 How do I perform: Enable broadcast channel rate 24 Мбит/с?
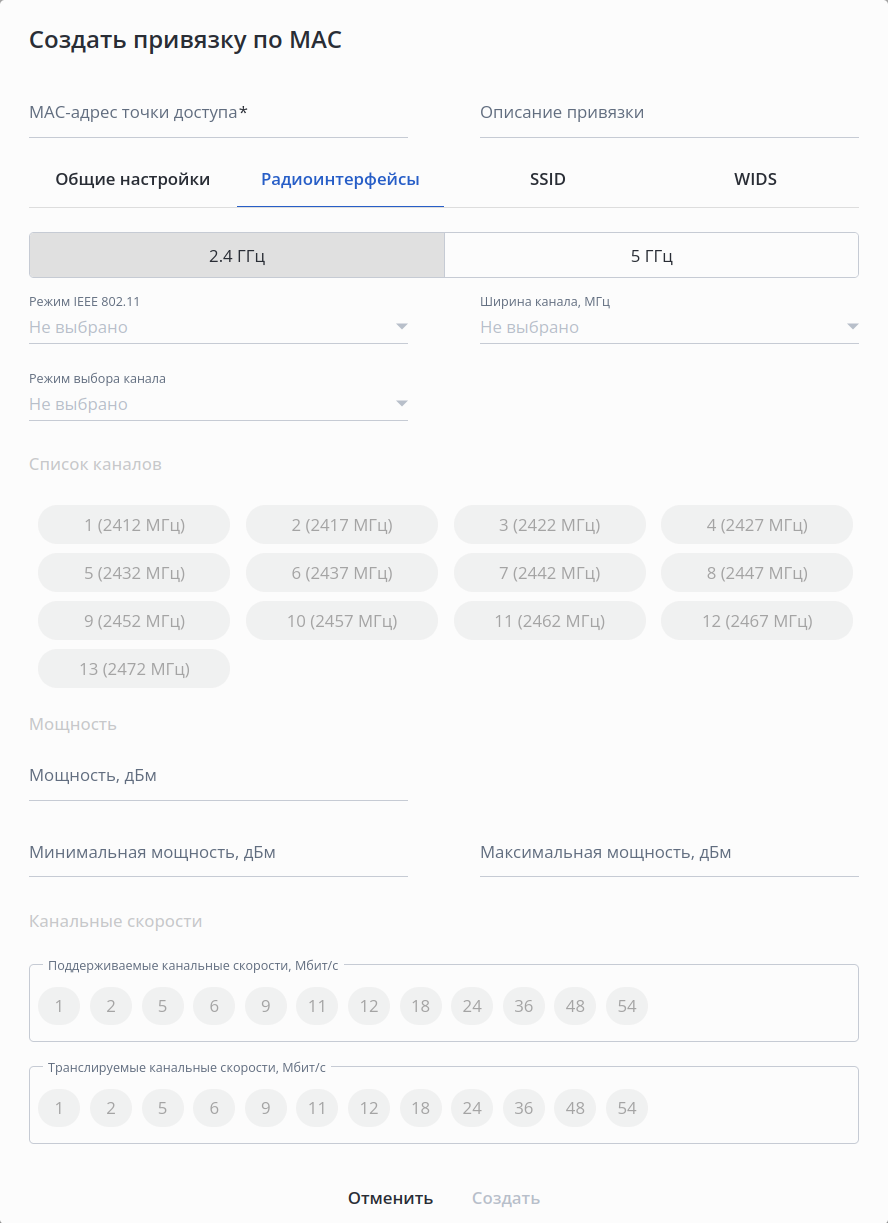coord(472,1108)
